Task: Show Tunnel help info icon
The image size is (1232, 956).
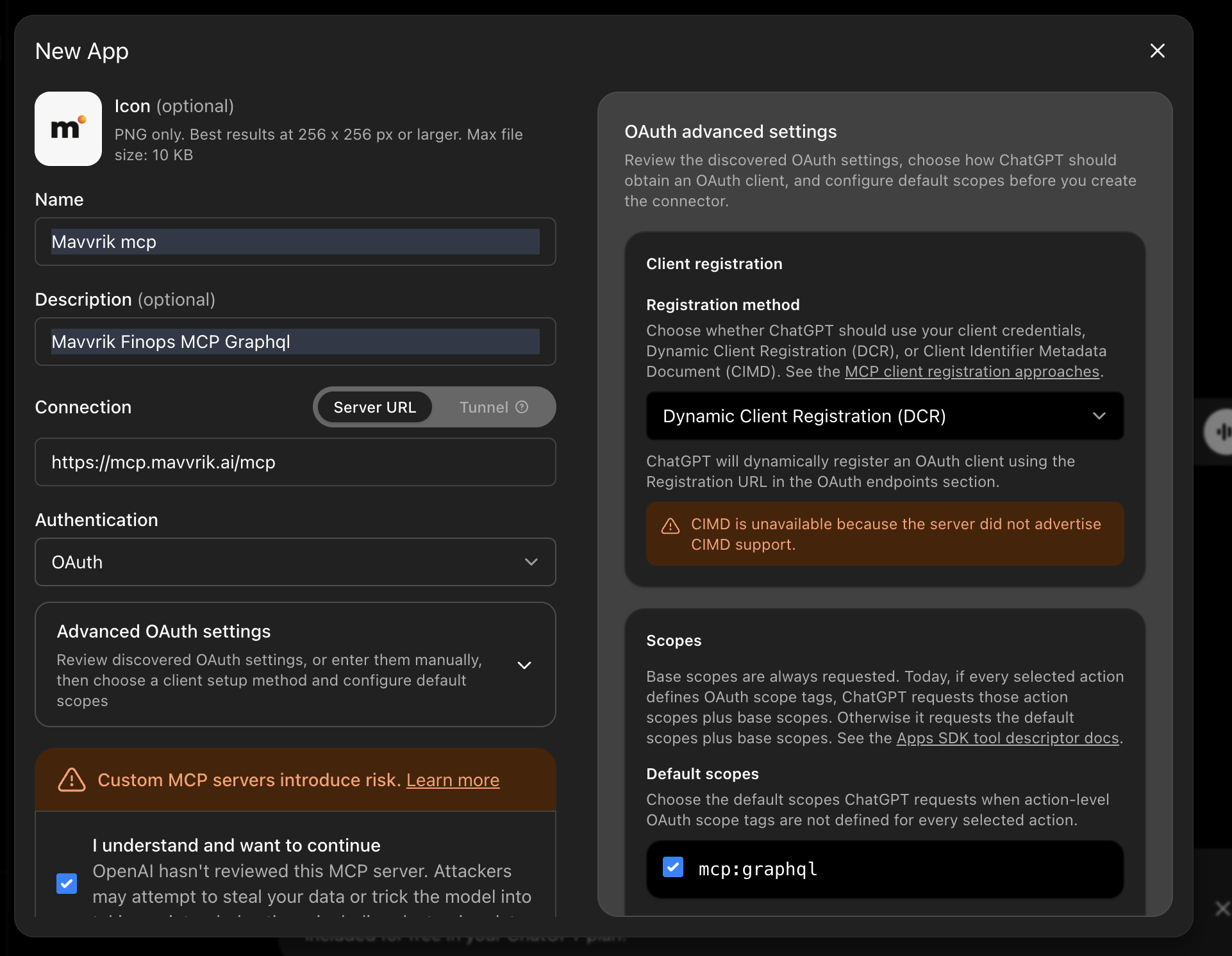Action: pyautogui.click(x=522, y=407)
